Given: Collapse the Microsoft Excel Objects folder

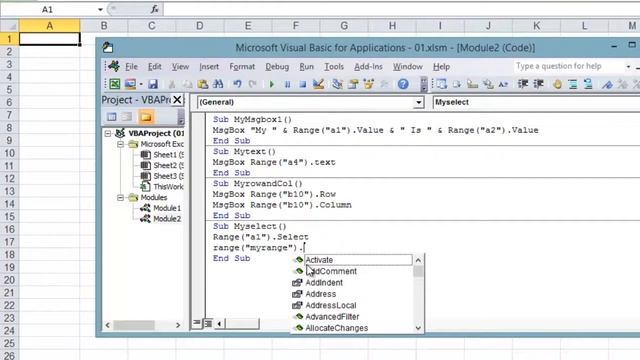Looking at the screenshot, I should tap(120, 144).
